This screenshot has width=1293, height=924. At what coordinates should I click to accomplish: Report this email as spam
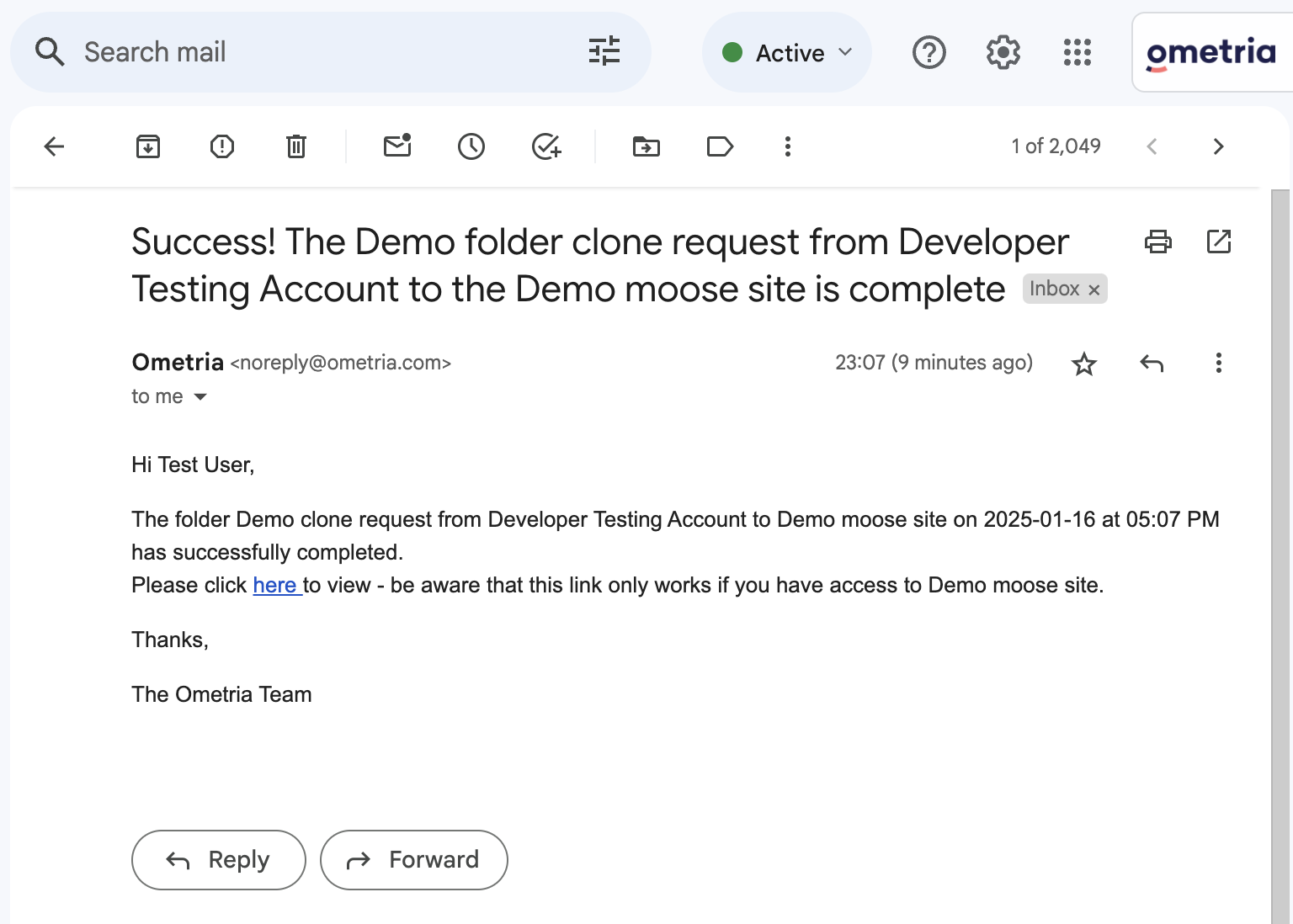coord(222,146)
